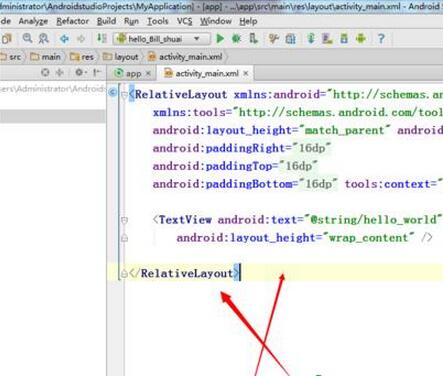Click the android:paddingTop="16dp" line

235,166
